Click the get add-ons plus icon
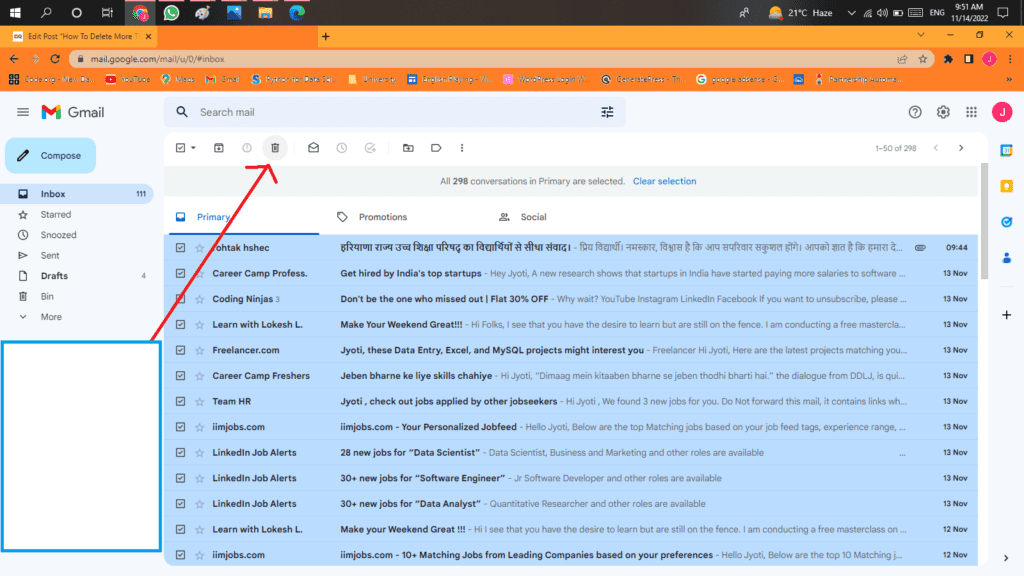This screenshot has height=576, width=1024. (1006, 315)
